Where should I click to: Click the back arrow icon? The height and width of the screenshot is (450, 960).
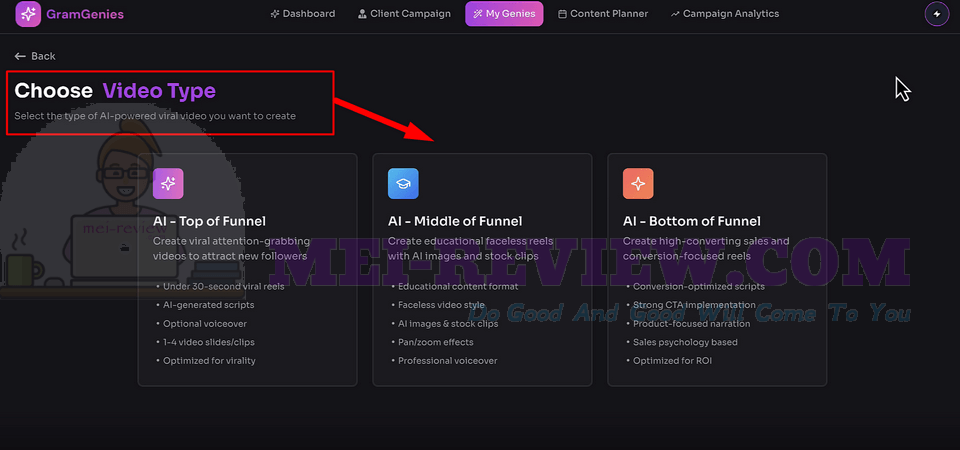[x=20, y=56]
